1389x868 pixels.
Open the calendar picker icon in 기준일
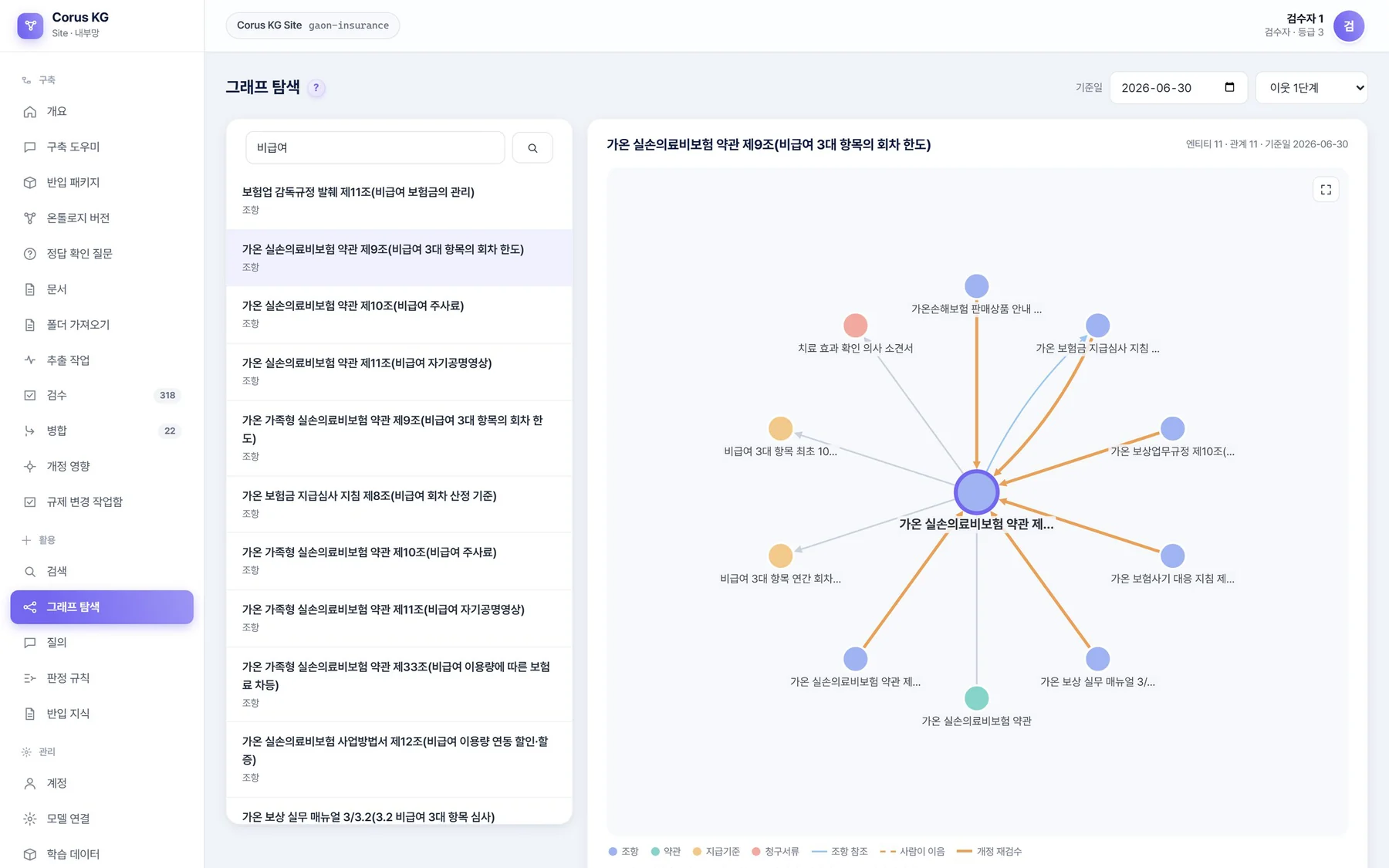(1229, 87)
